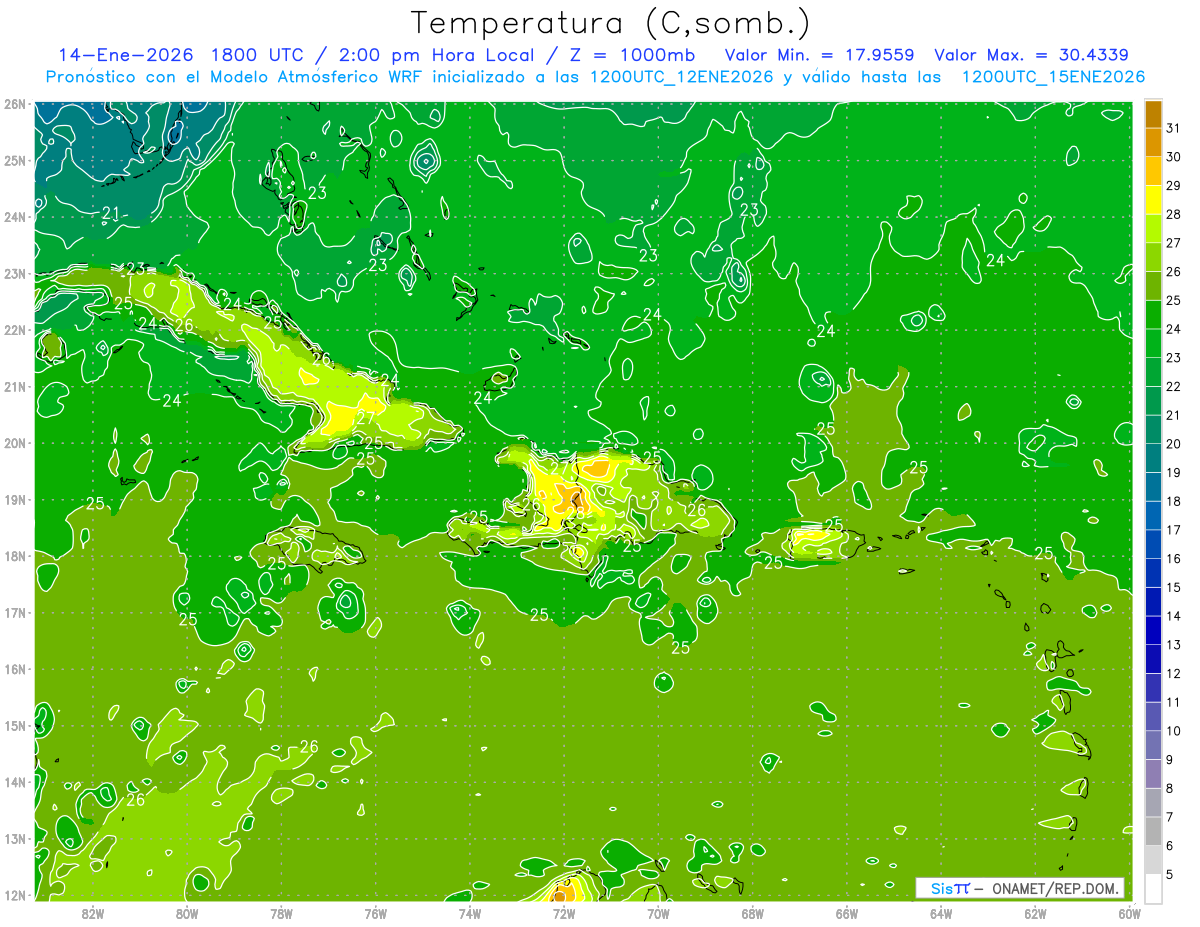The width and height of the screenshot is (1200, 927).
Task: Click the color bar label '30'
Action: 1173,157
